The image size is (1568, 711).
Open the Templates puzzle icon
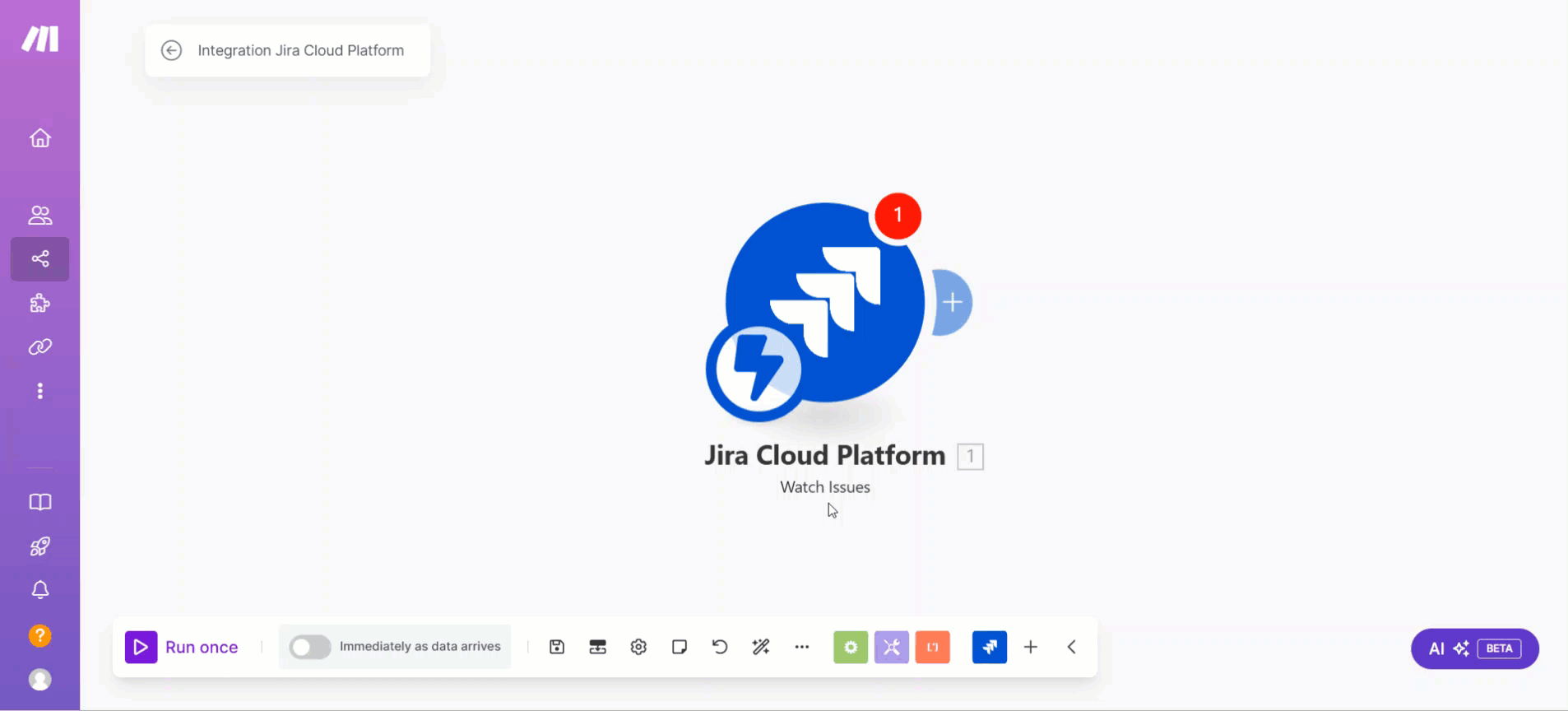click(40, 304)
